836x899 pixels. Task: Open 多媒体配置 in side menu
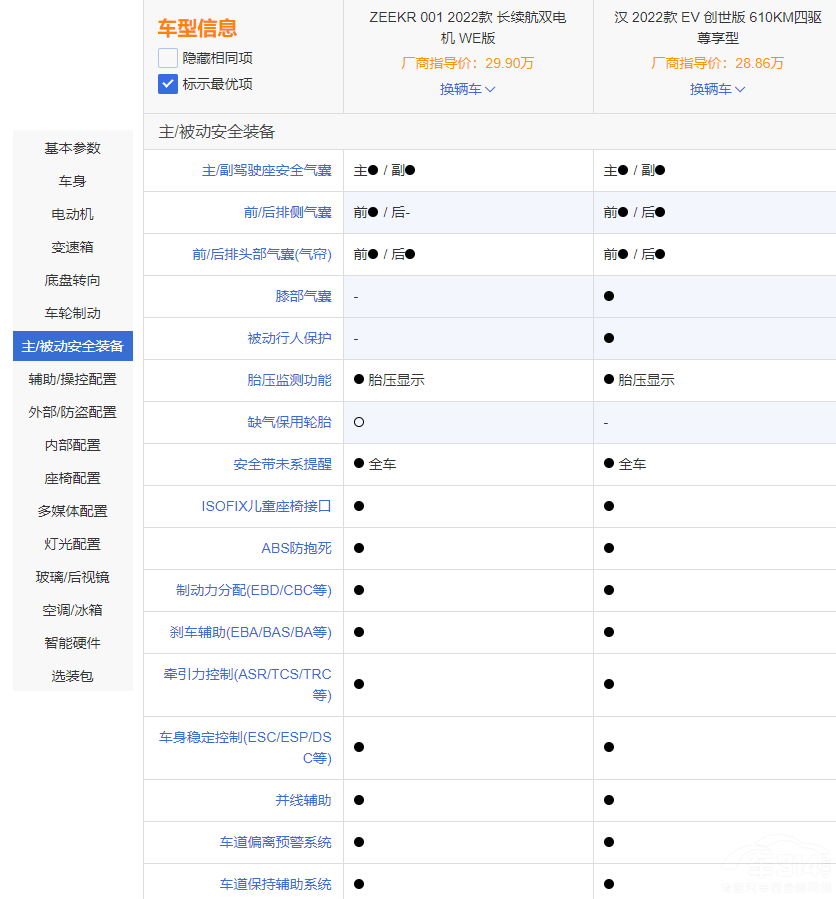click(x=72, y=511)
